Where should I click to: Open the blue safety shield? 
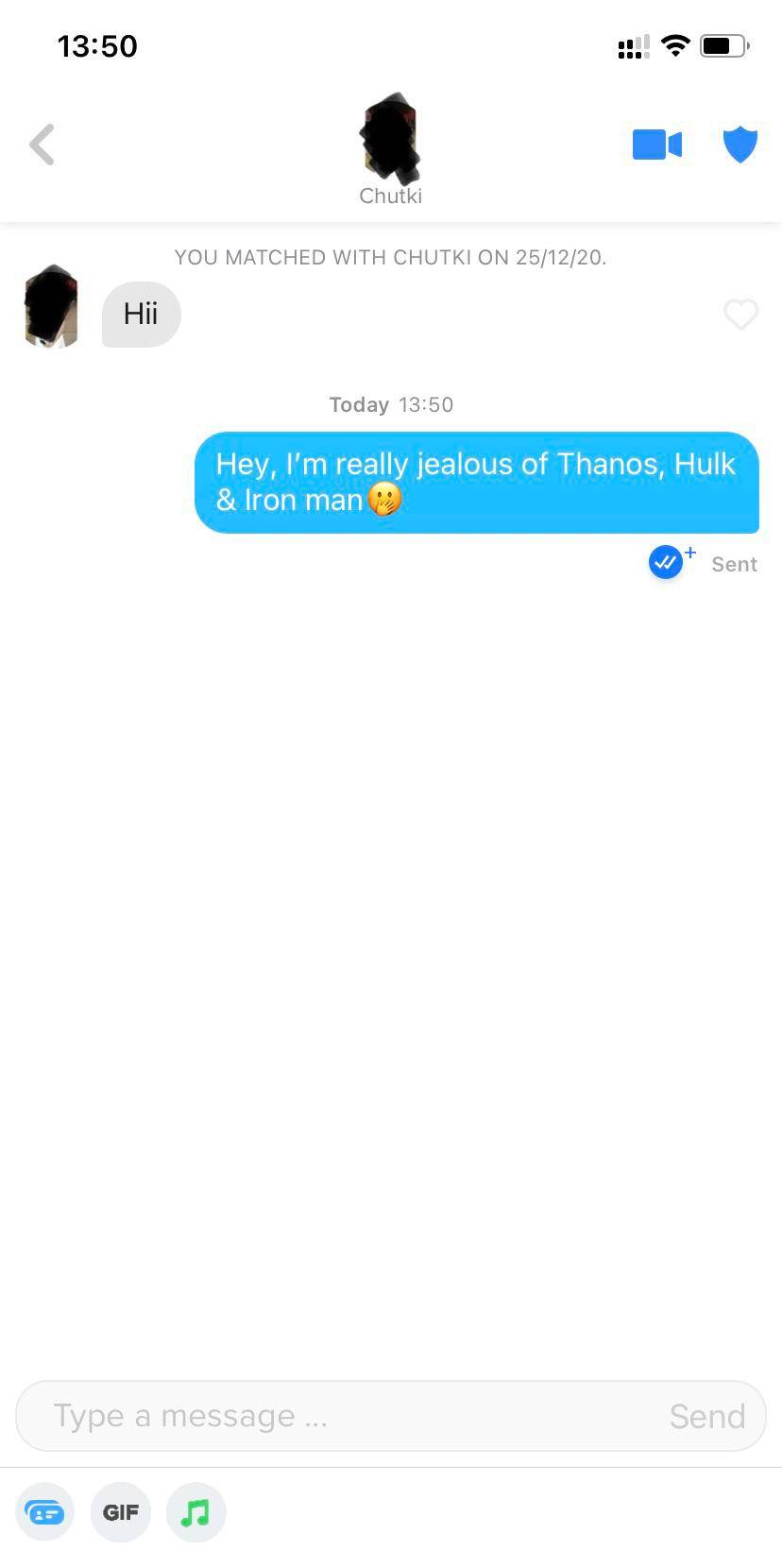click(x=740, y=145)
